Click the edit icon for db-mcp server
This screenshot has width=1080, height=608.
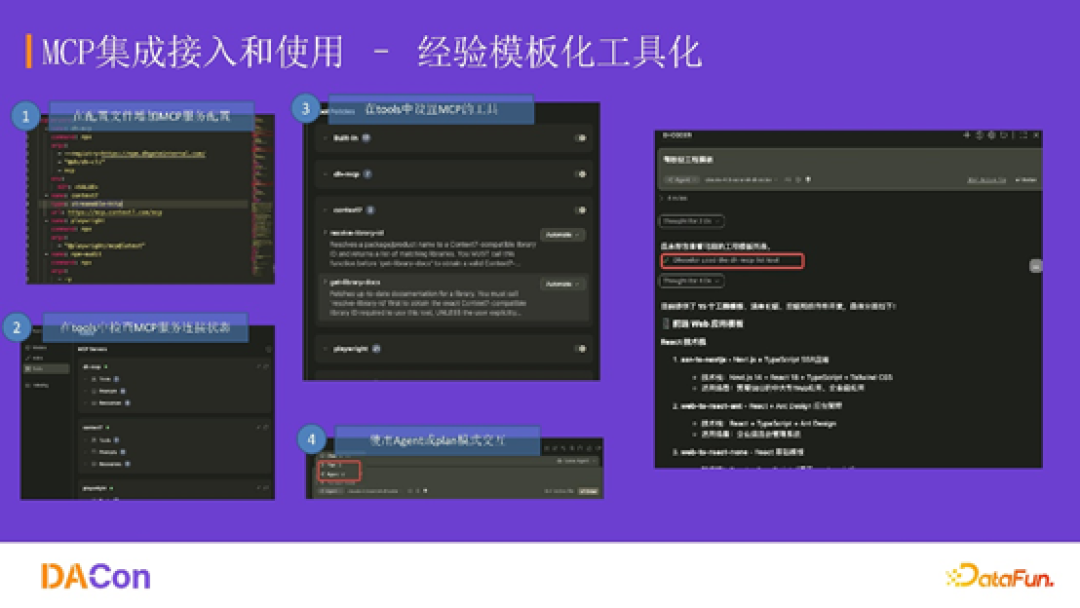(x=258, y=367)
